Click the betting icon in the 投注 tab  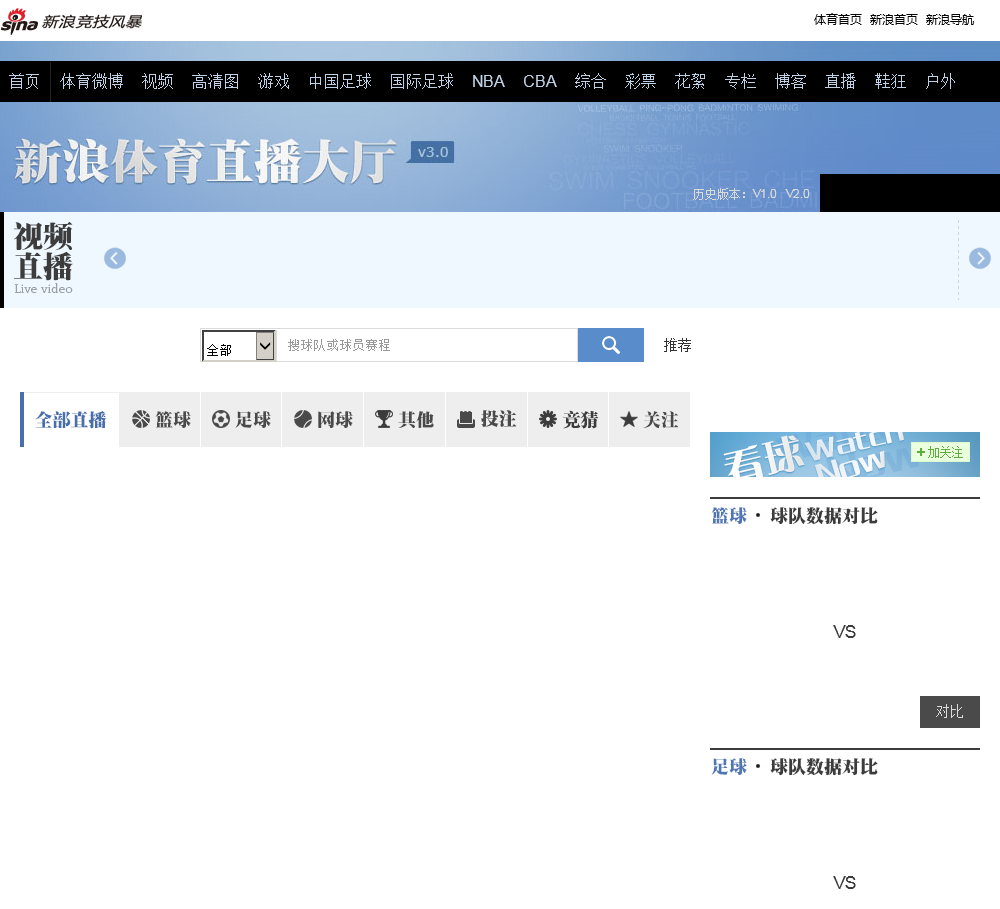pyautogui.click(x=466, y=419)
